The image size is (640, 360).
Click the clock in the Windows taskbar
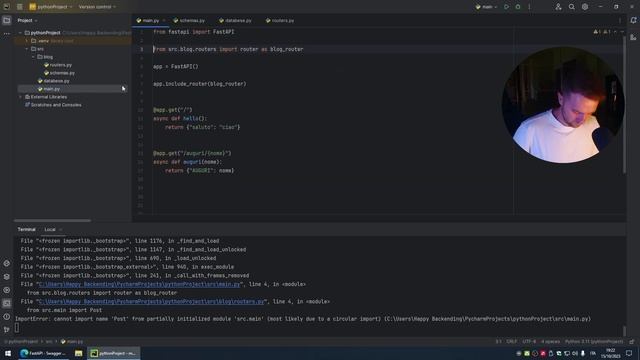610,353
